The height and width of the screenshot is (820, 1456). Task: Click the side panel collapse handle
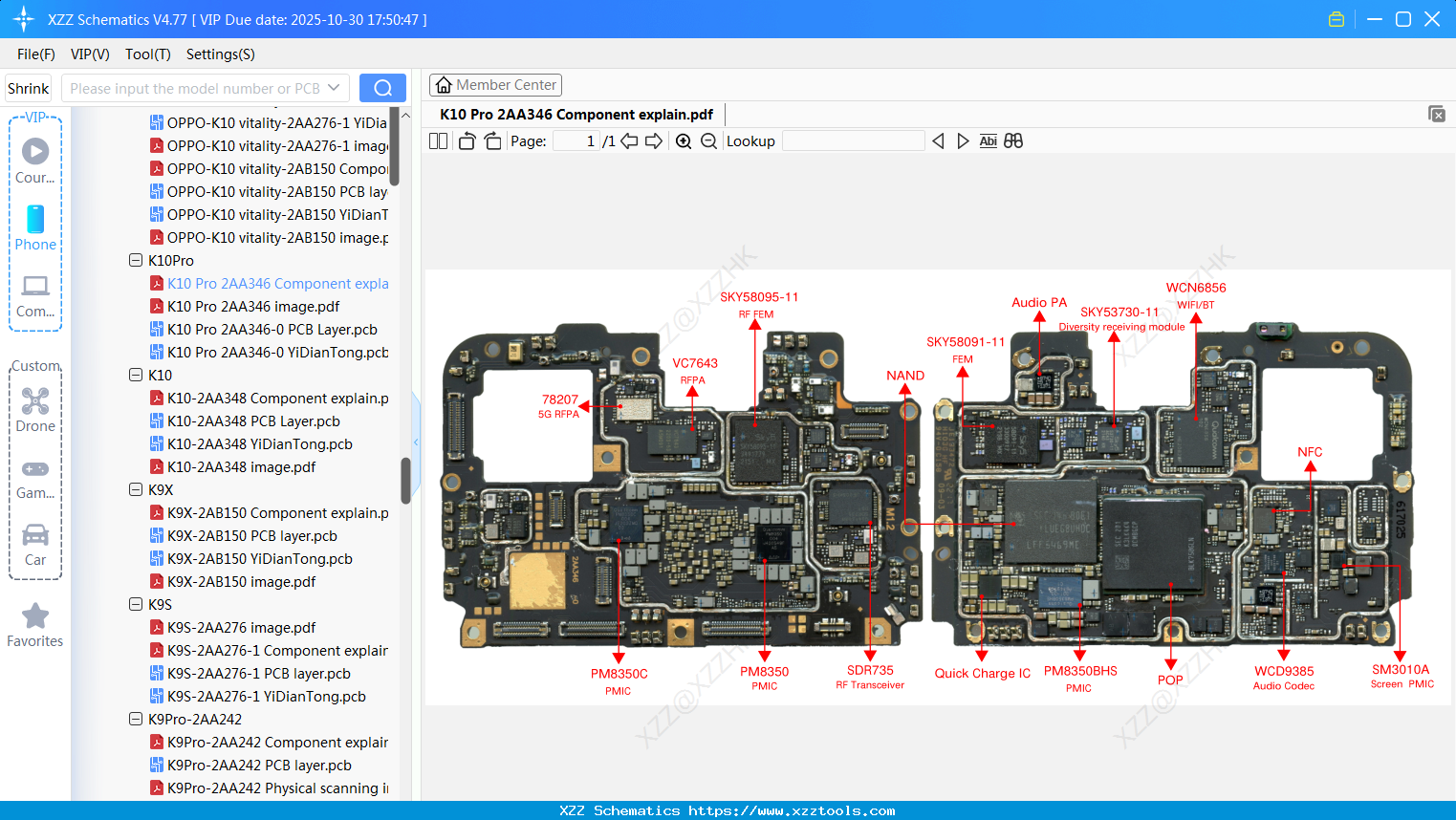pos(416,442)
